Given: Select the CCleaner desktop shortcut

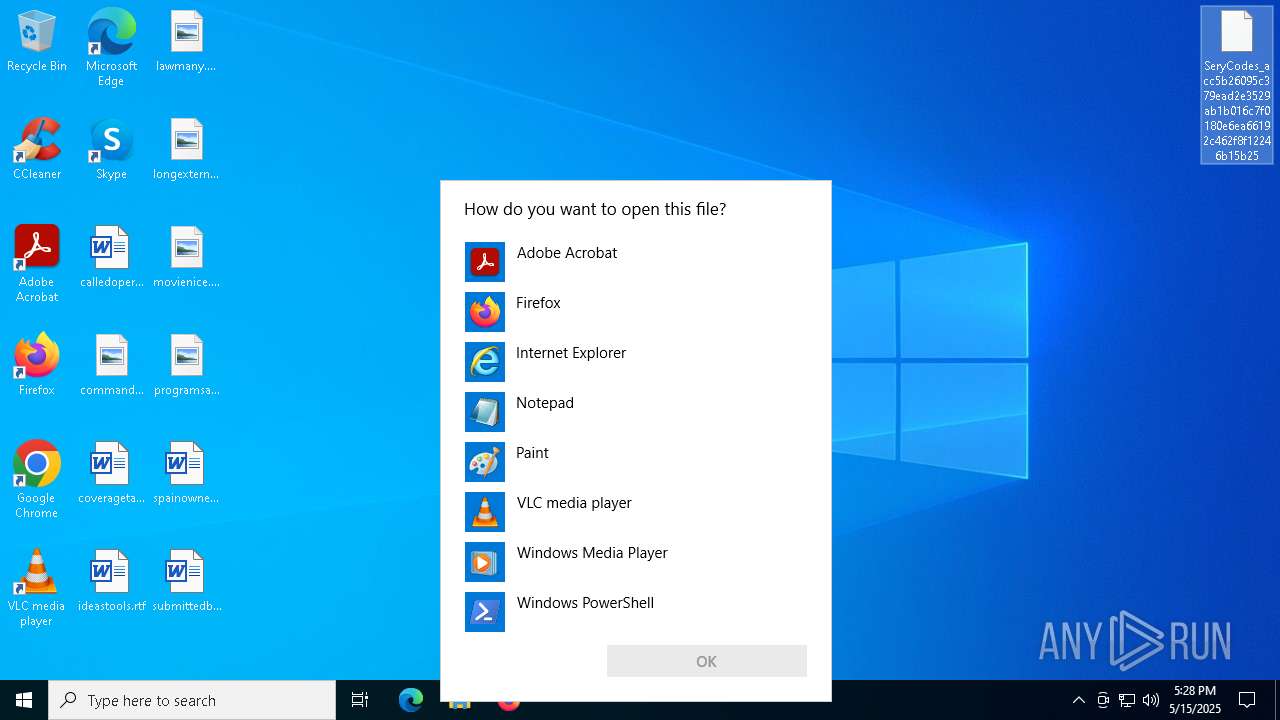Looking at the screenshot, I should click(37, 150).
